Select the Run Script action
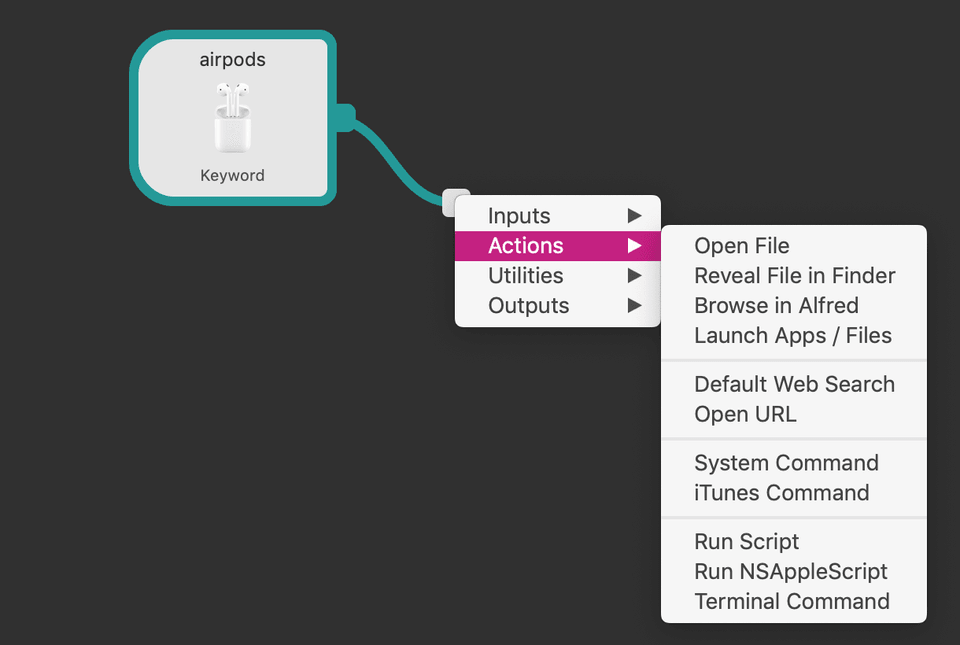Image resolution: width=960 pixels, height=645 pixels. (x=746, y=542)
